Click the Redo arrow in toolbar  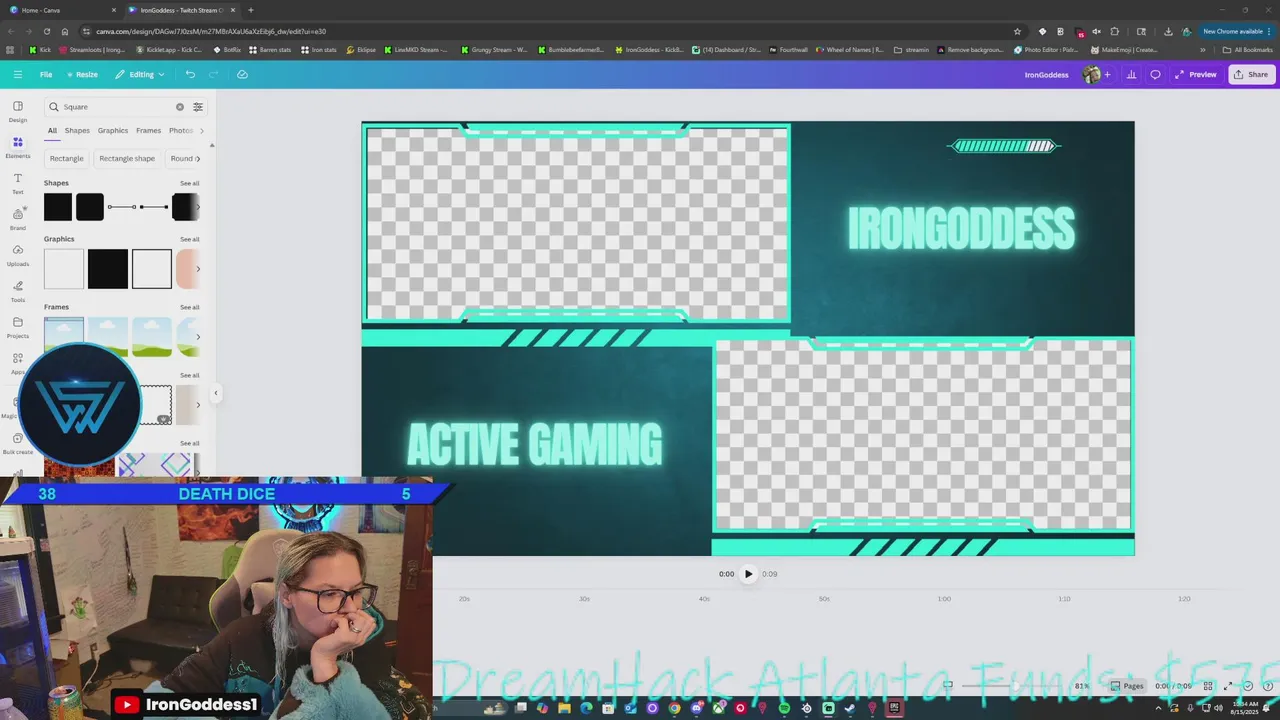[x=213, y=74]
